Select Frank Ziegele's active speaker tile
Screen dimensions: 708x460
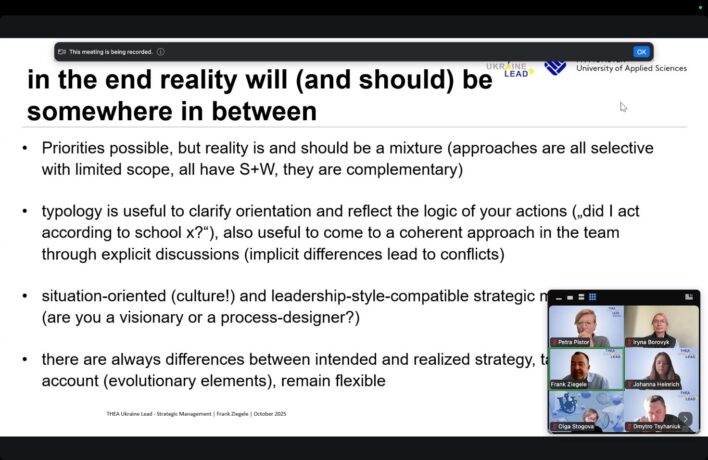pos(586,368)
